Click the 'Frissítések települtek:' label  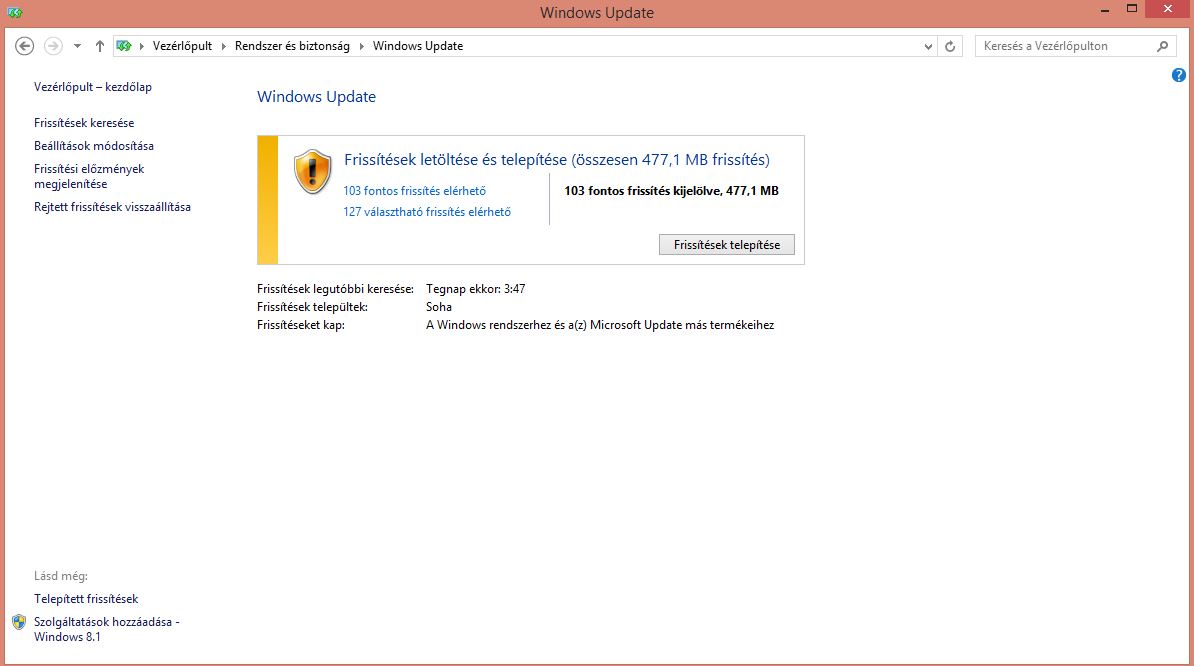[312, 307]
